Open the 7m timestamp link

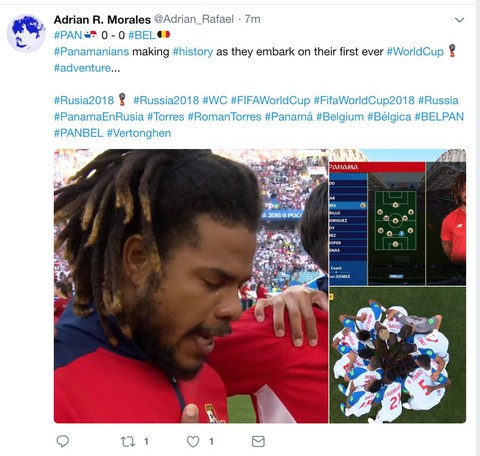coord(252,19)
